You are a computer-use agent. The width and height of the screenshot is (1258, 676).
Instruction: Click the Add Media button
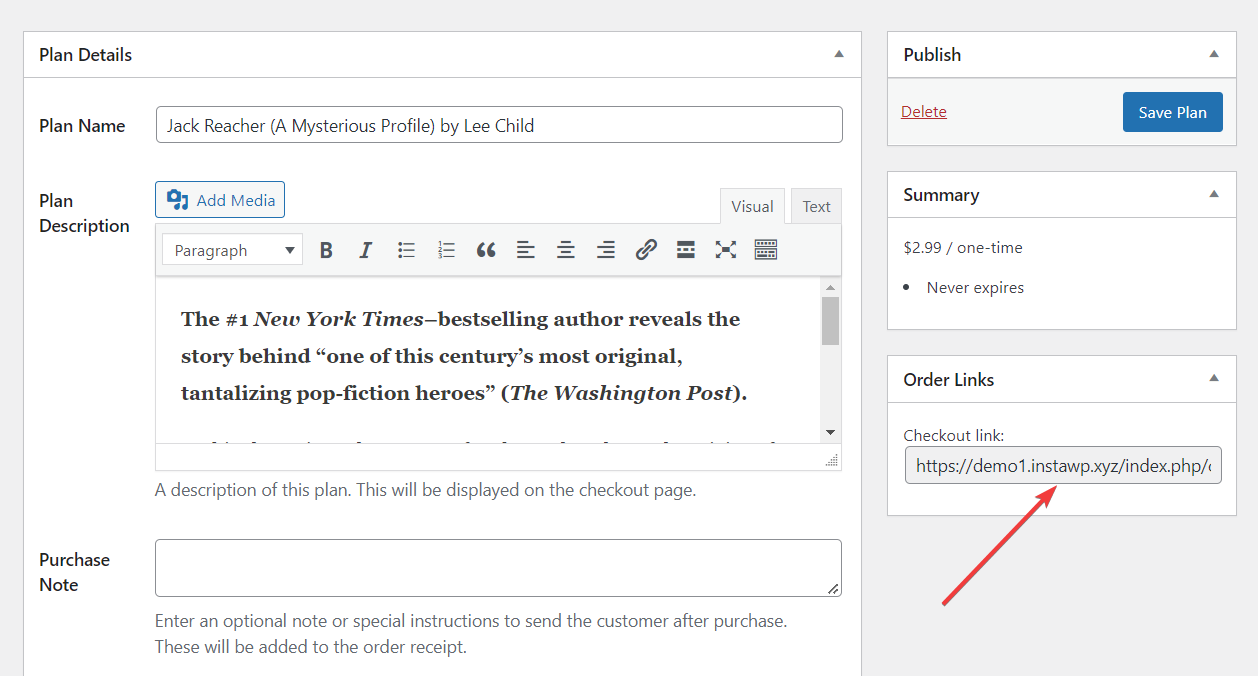pyautogui.click(x=220, y=200)
